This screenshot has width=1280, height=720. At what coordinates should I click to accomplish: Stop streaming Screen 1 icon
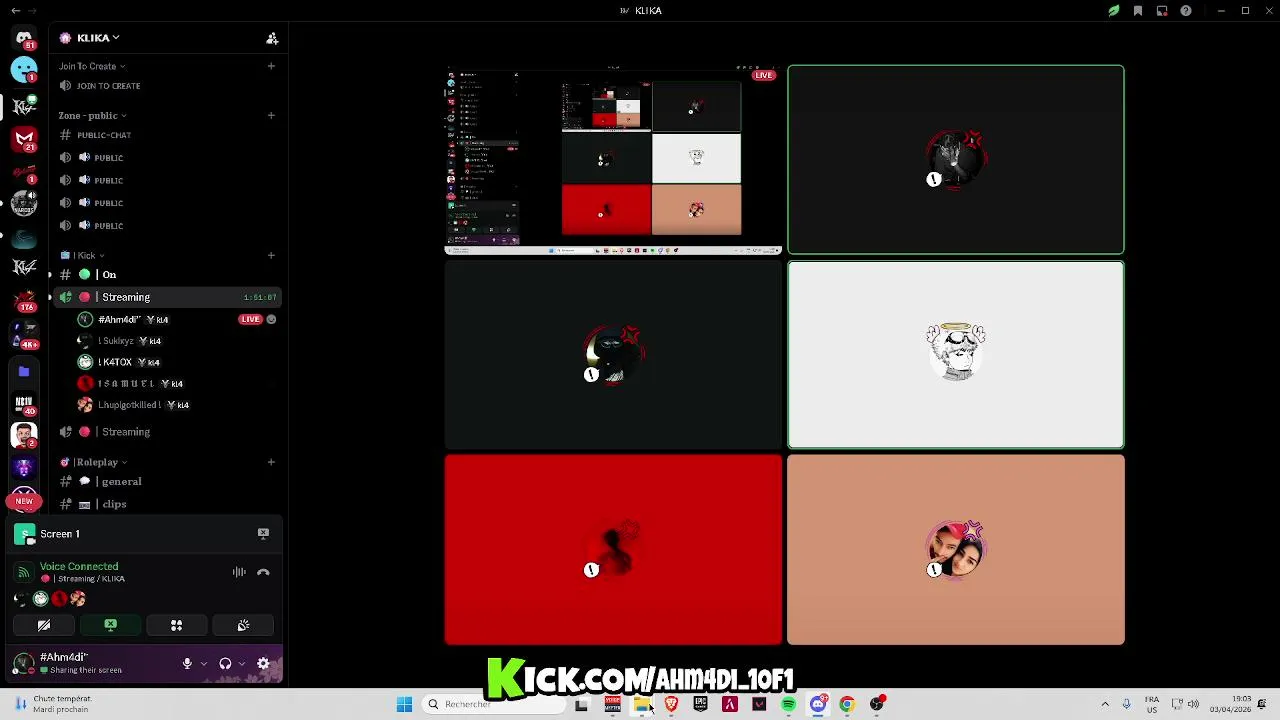tap(263, 534)
